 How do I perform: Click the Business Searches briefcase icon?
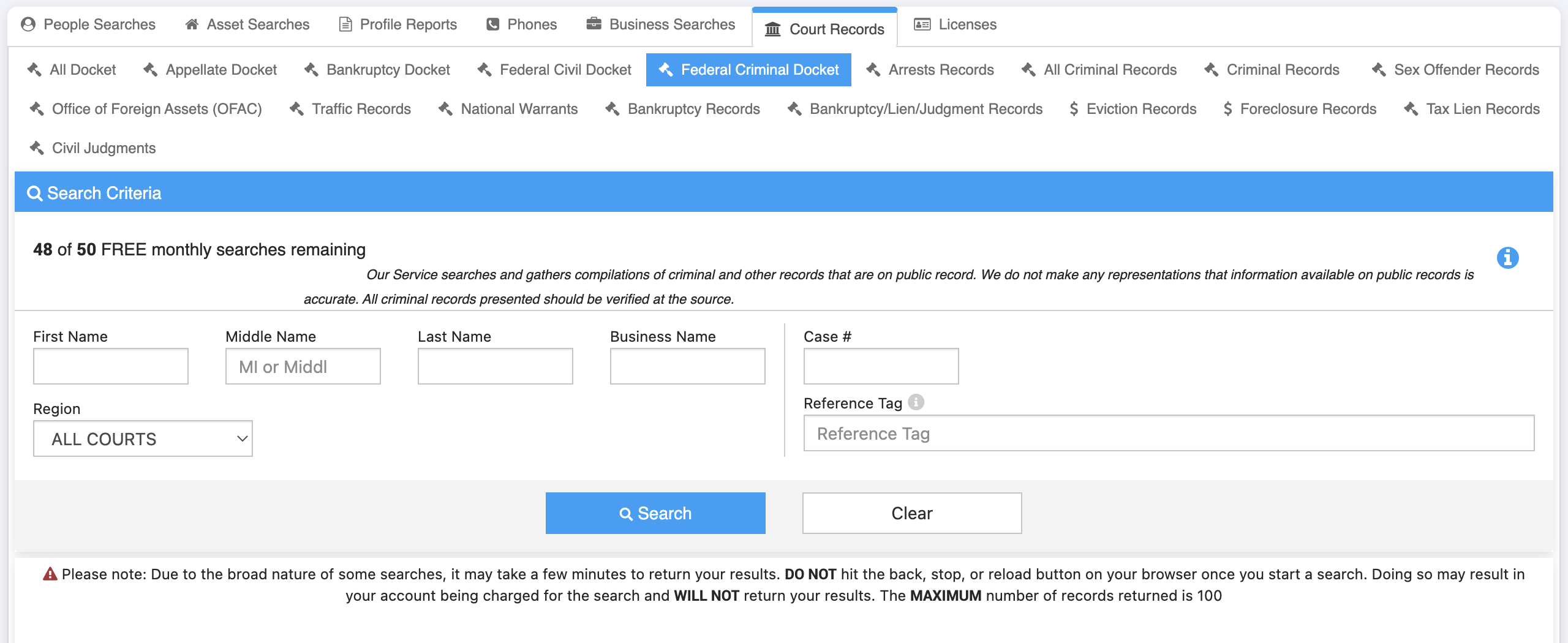click(594, 24)
